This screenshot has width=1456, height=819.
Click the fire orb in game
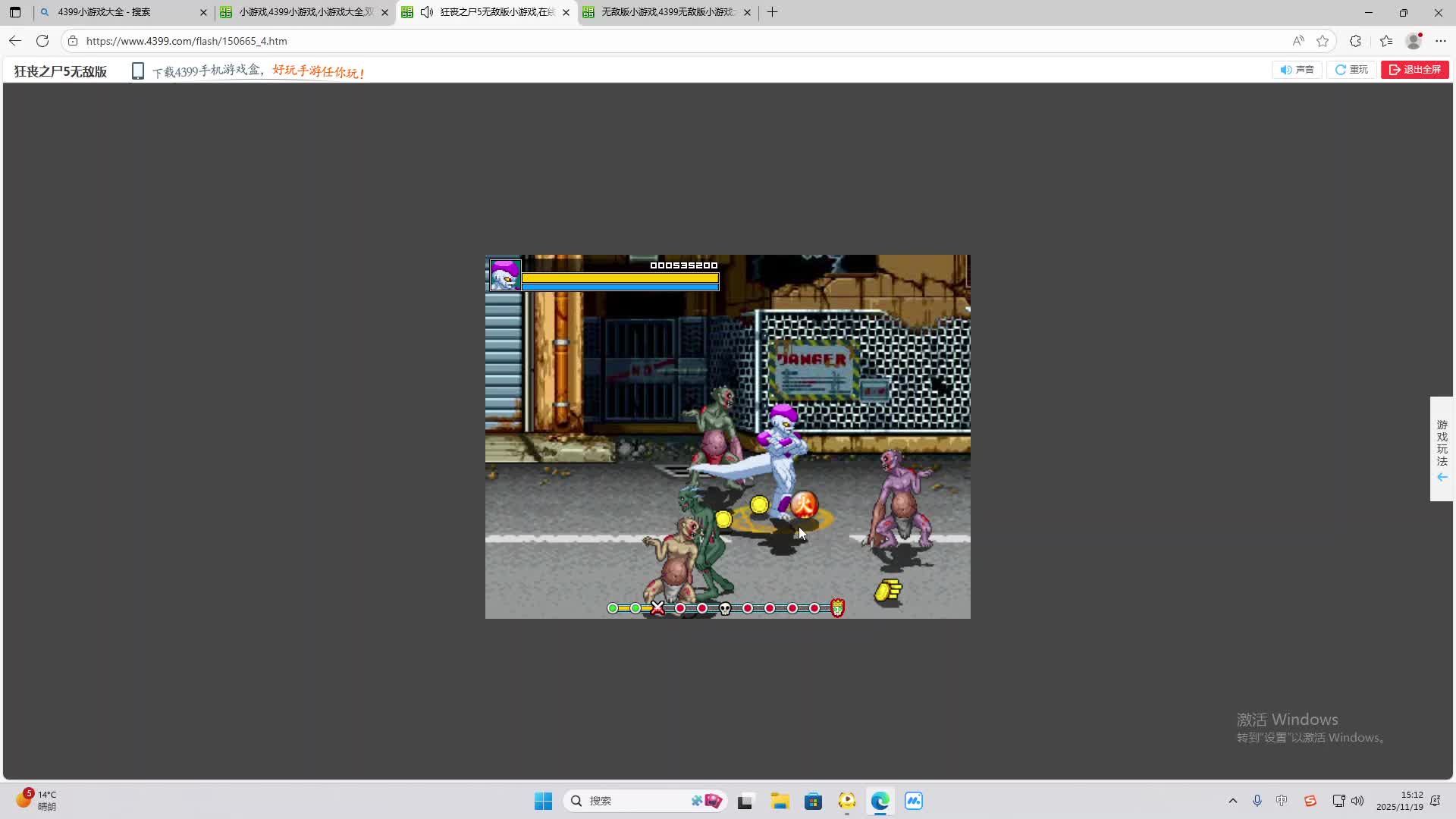coord(803,504)
